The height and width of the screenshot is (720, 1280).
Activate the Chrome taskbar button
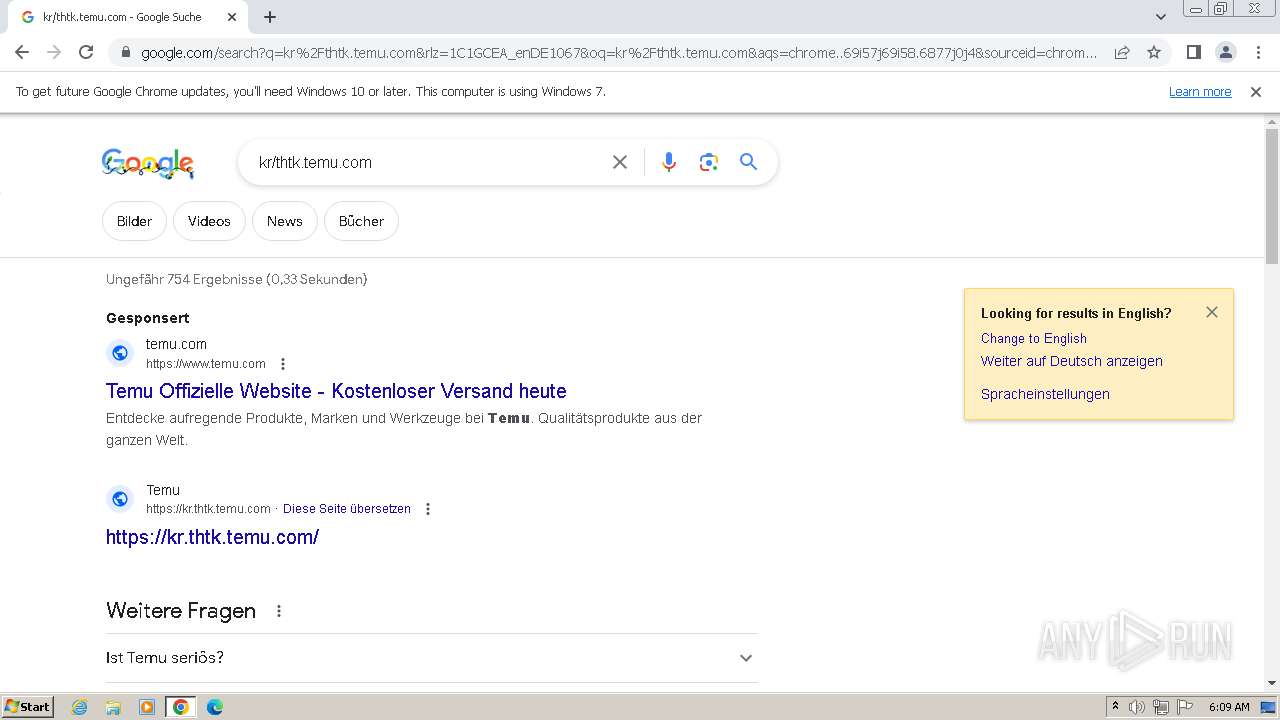(181, 707)
